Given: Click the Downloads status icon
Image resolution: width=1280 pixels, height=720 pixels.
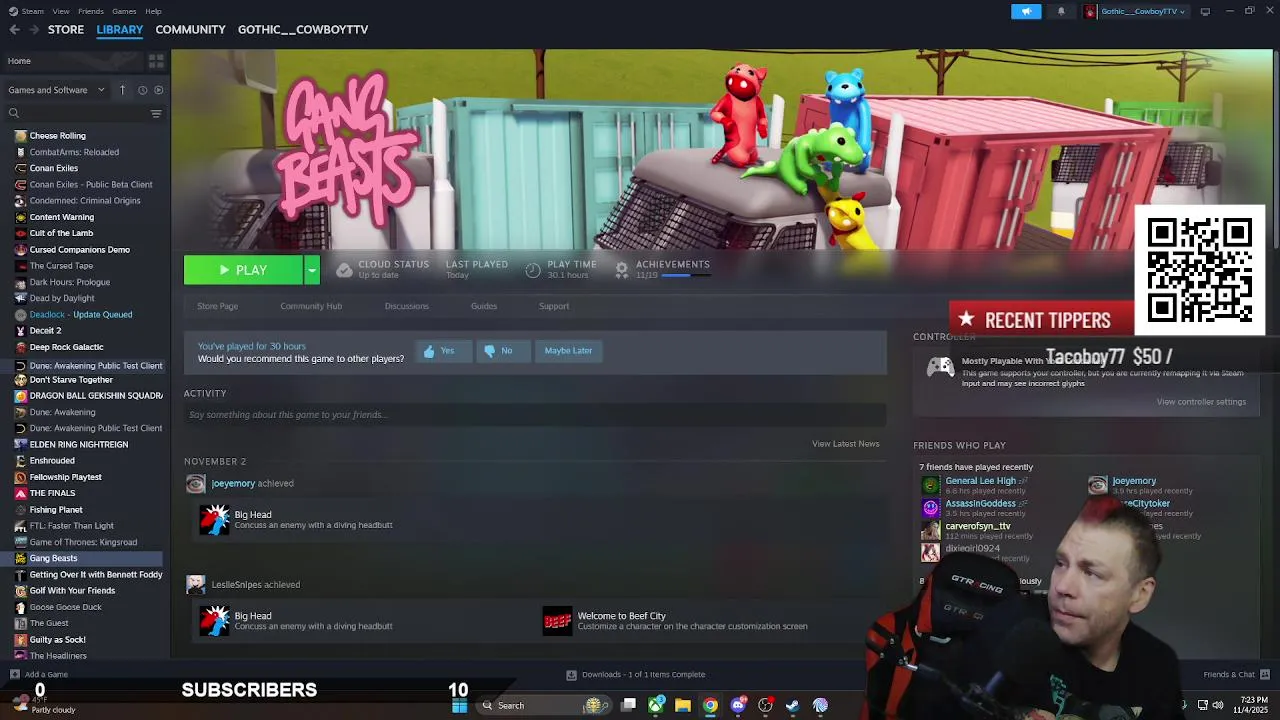Looking at the screenshot, I should [x=572, y=674].
